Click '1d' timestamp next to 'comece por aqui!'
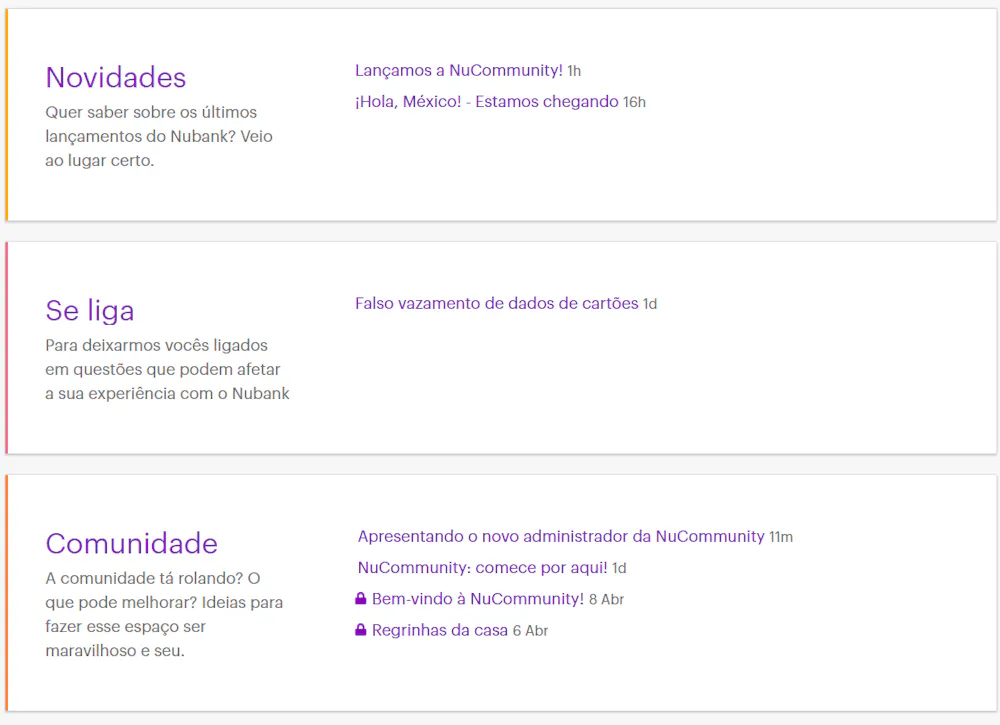This screenshot has height=725, width=1000. pyautogui.click(x=619, y=568)
